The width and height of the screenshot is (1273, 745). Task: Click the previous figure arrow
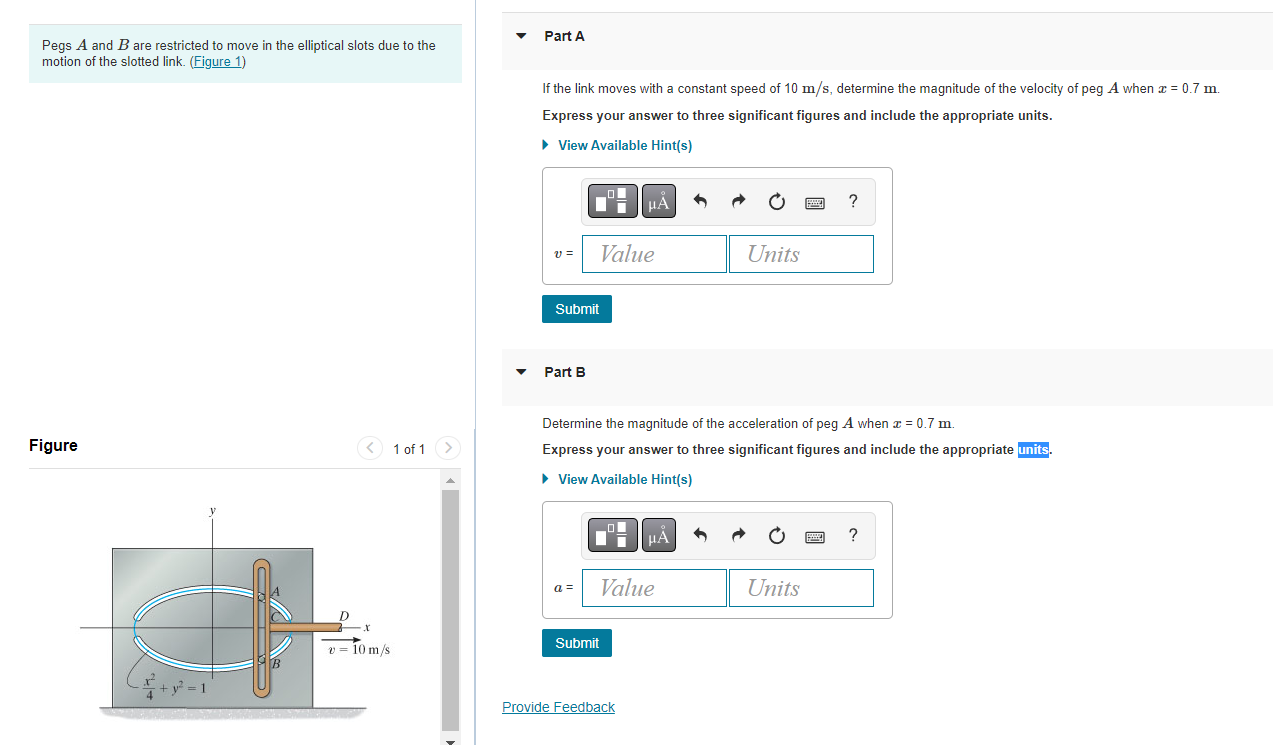(x=369, y=448)
